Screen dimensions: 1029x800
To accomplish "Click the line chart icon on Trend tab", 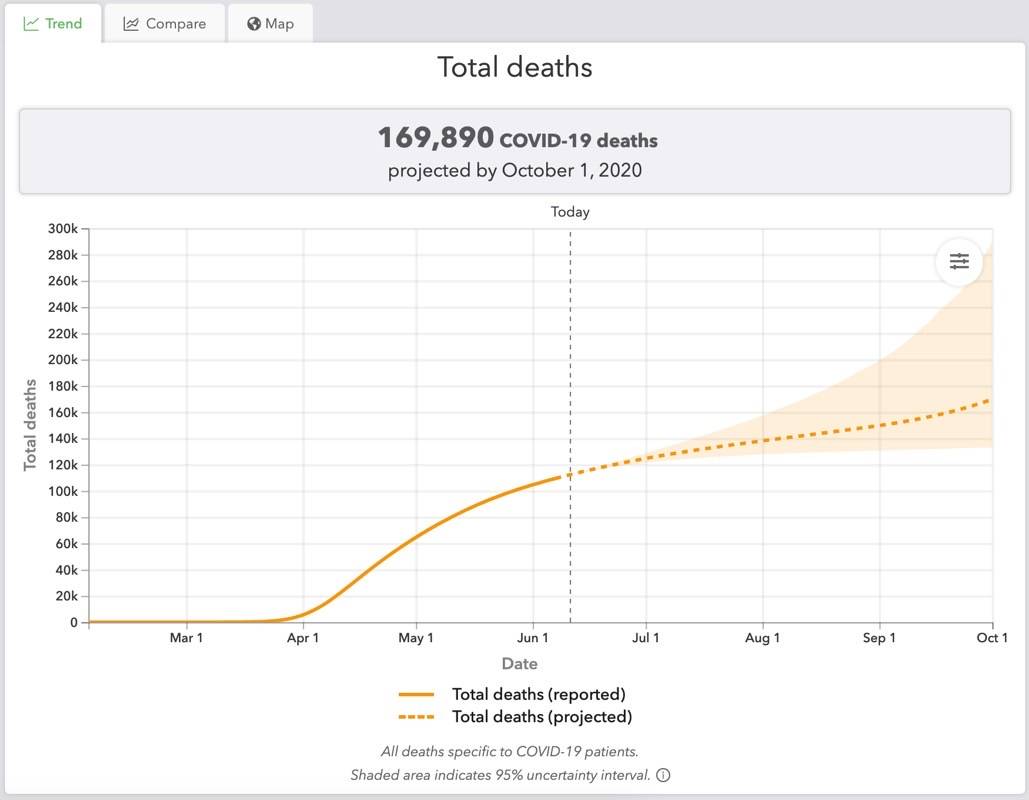I will tap(31, 23).
